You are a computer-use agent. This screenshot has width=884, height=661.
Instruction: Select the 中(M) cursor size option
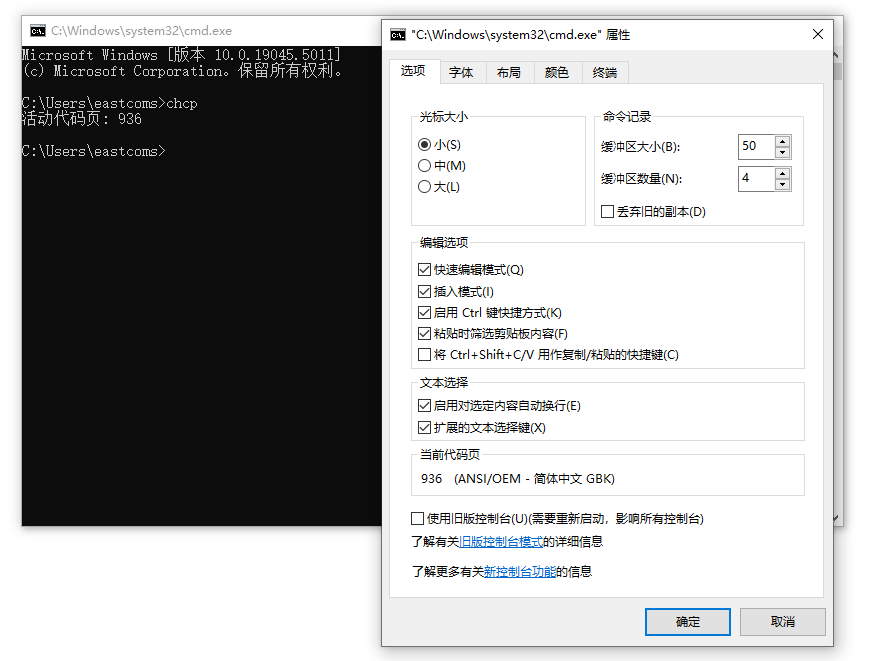pos(425,166)
